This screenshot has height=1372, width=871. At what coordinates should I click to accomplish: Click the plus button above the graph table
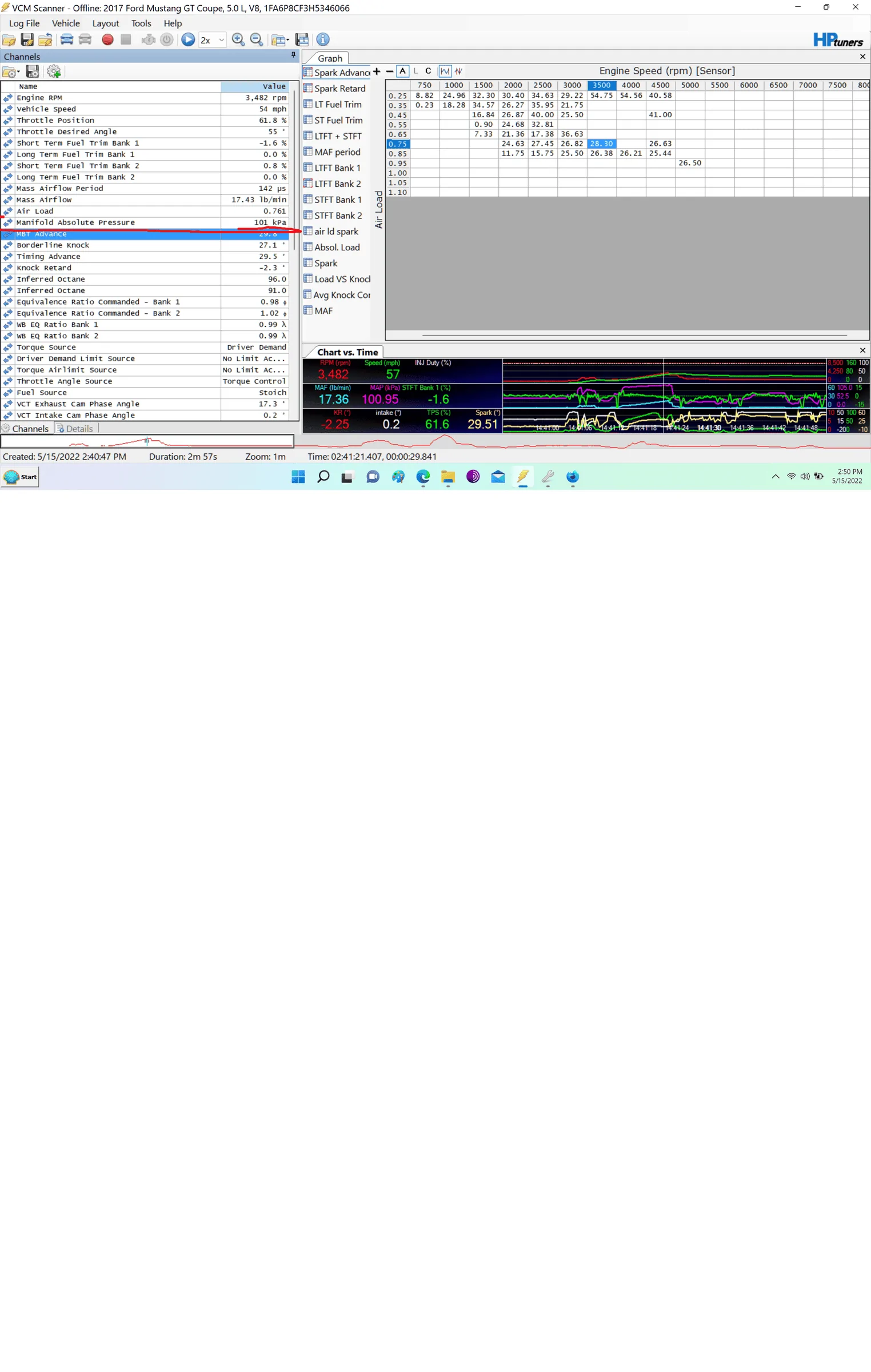377,71
